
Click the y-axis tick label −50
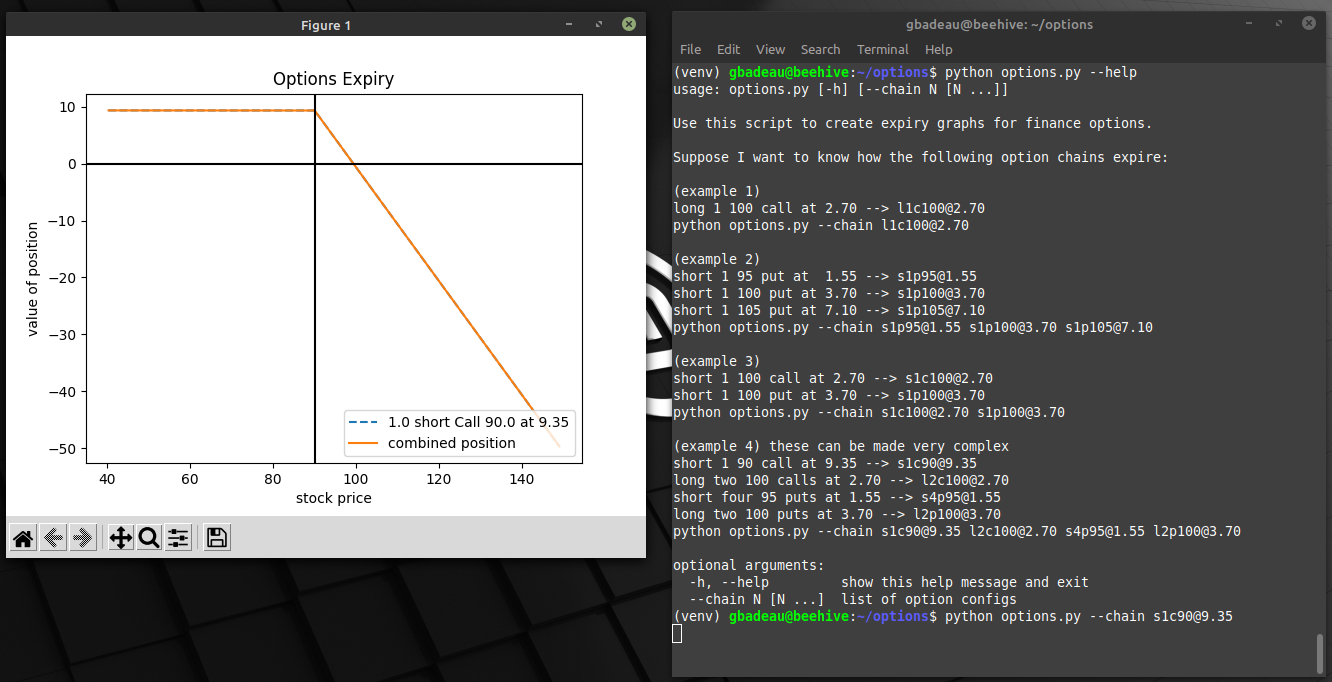click(x=62, y=448)
